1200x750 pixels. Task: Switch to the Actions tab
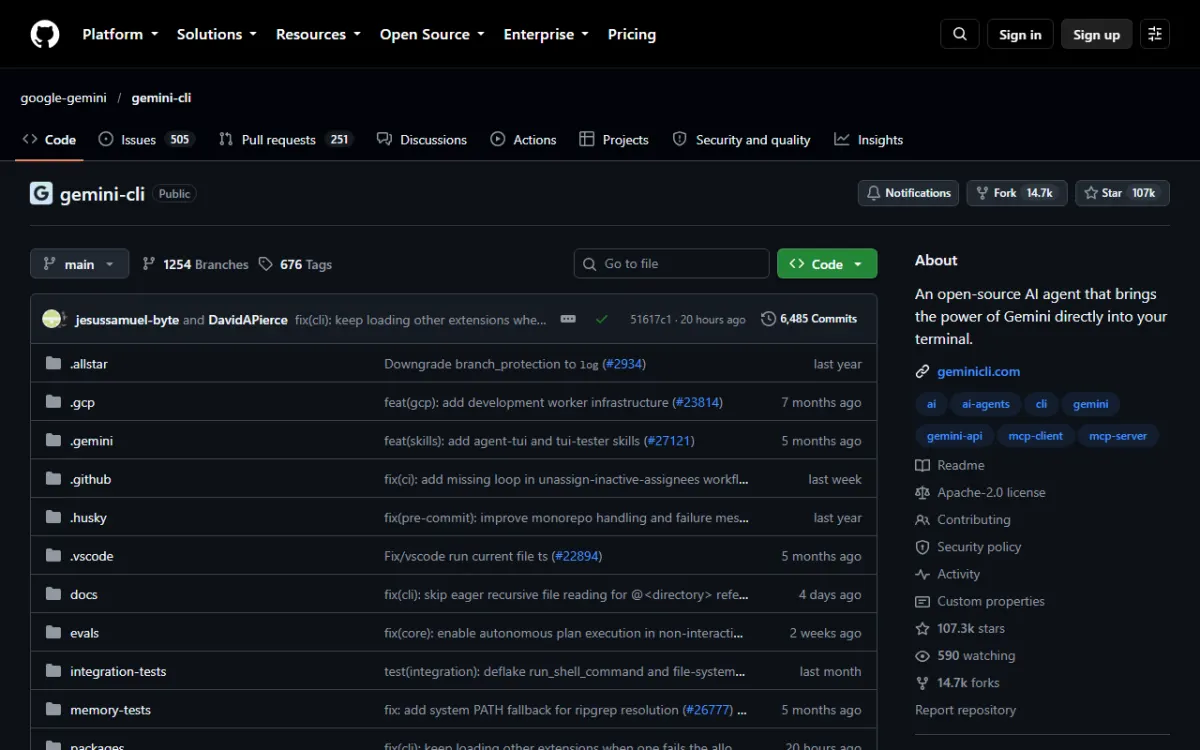[523, 140]
